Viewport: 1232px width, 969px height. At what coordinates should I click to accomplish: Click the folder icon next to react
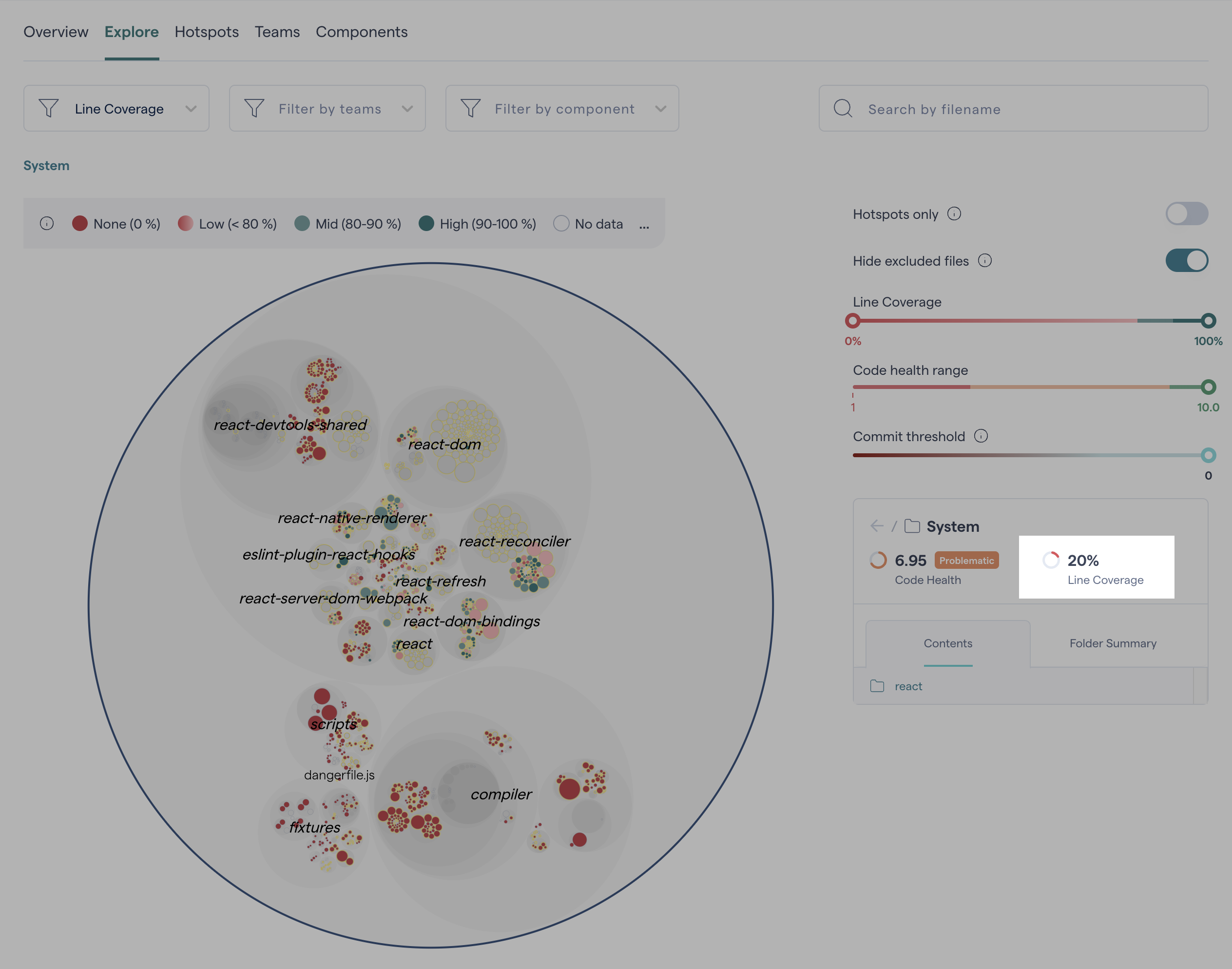pos(877,686)
